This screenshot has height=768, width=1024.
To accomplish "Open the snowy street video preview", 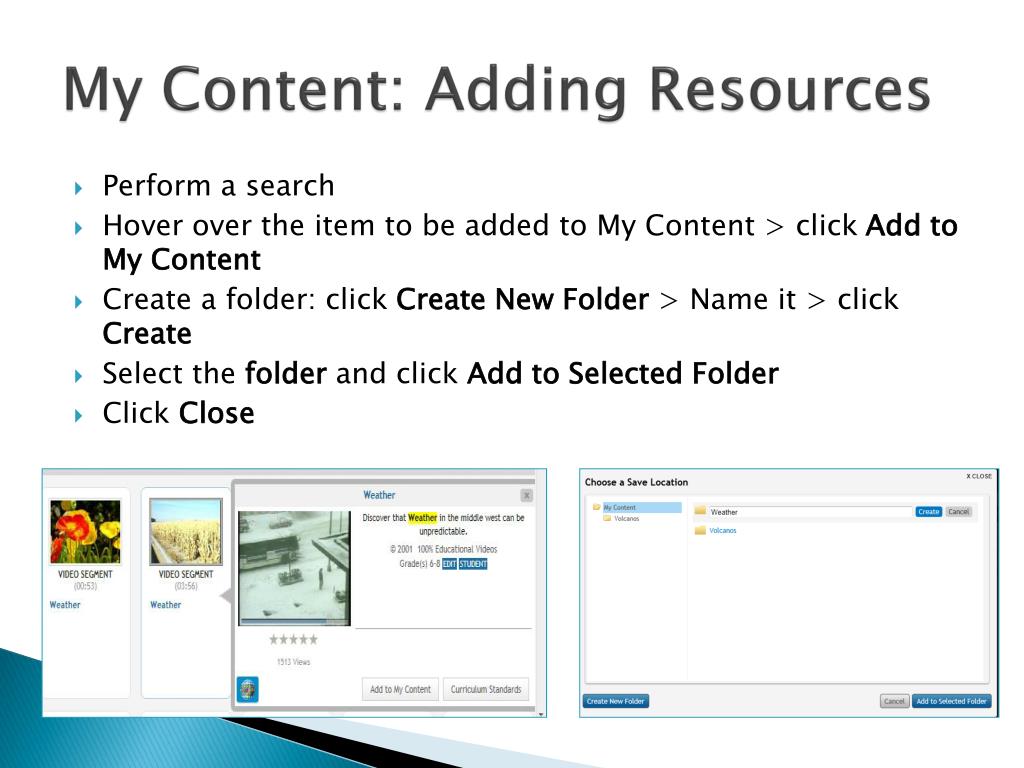I will 294,567.
